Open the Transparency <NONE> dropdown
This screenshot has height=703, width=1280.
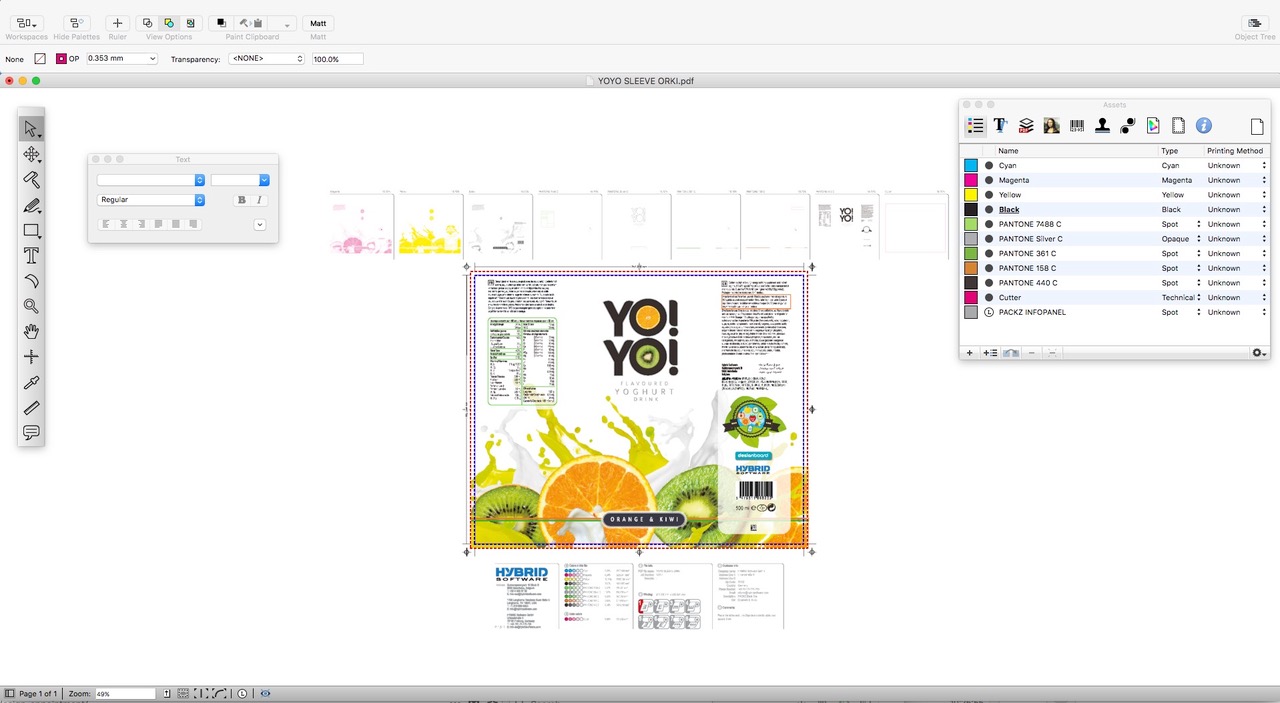coord(266,59)
